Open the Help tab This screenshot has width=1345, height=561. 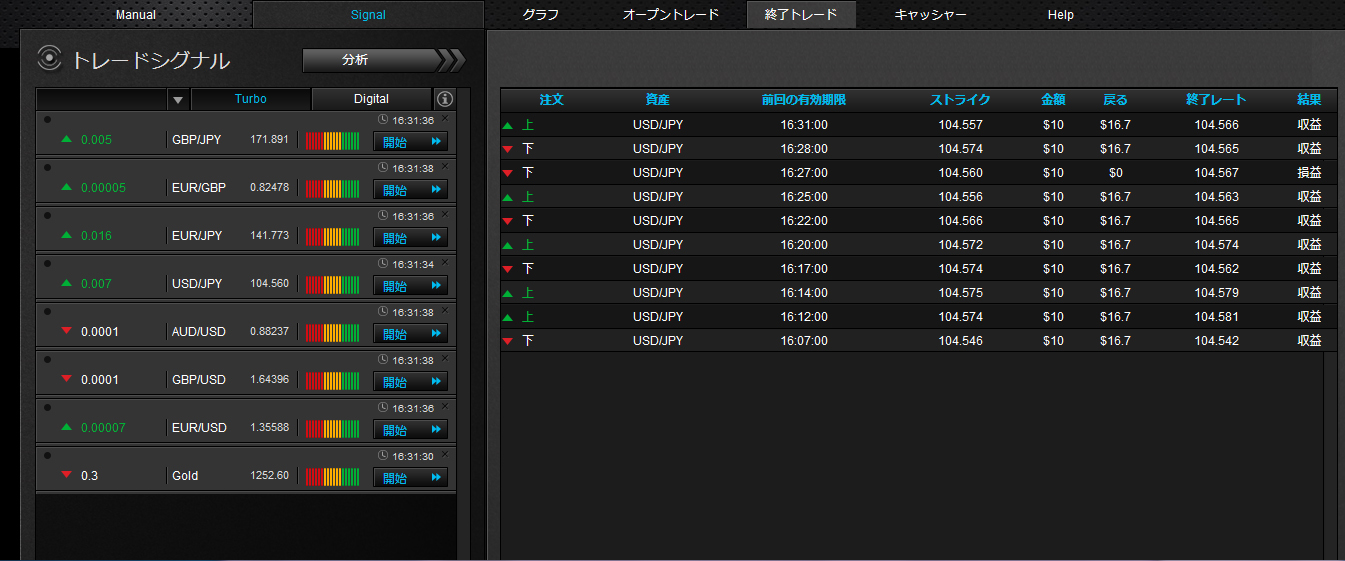pyautogui.click(x=1061, y=15)
